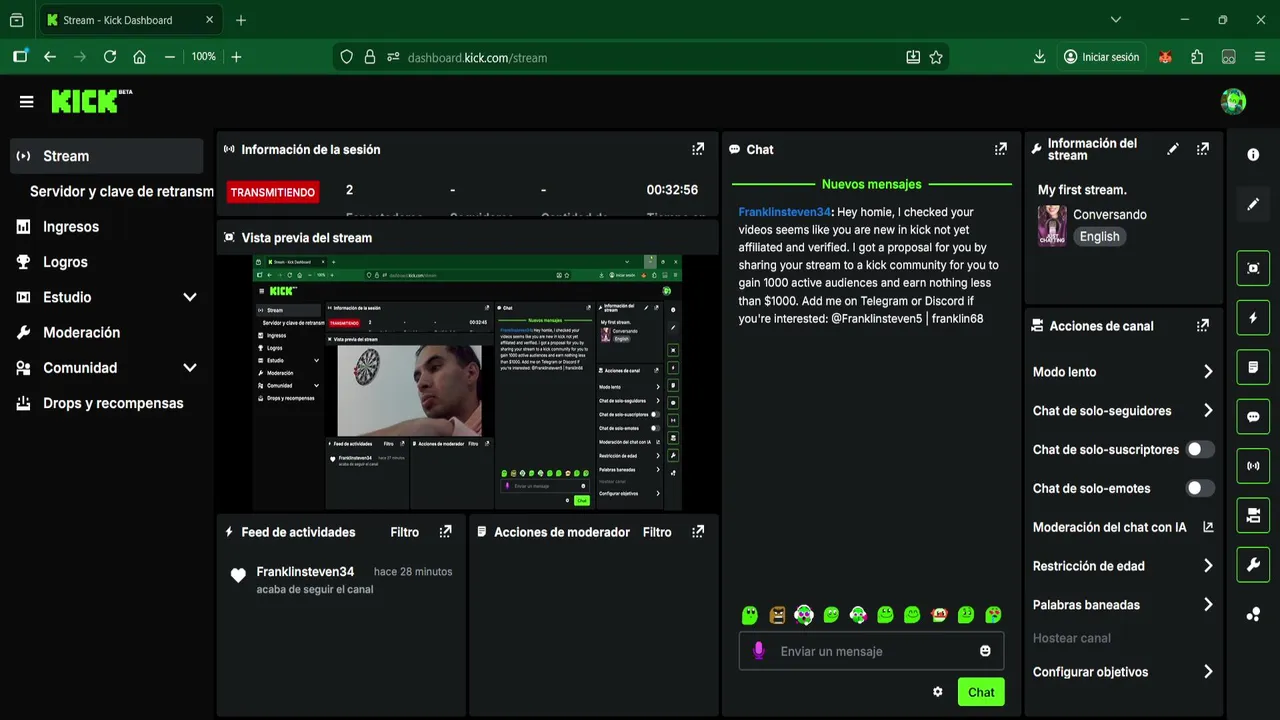Open the Chat de solo-seguidores options
The height and width of the screenshot is (720, 1280).
pos(1123,411)
